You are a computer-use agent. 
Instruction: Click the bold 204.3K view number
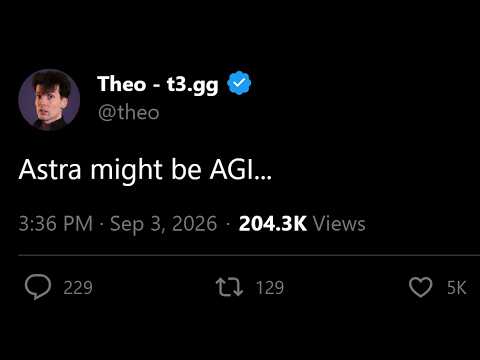click(273, 224)
